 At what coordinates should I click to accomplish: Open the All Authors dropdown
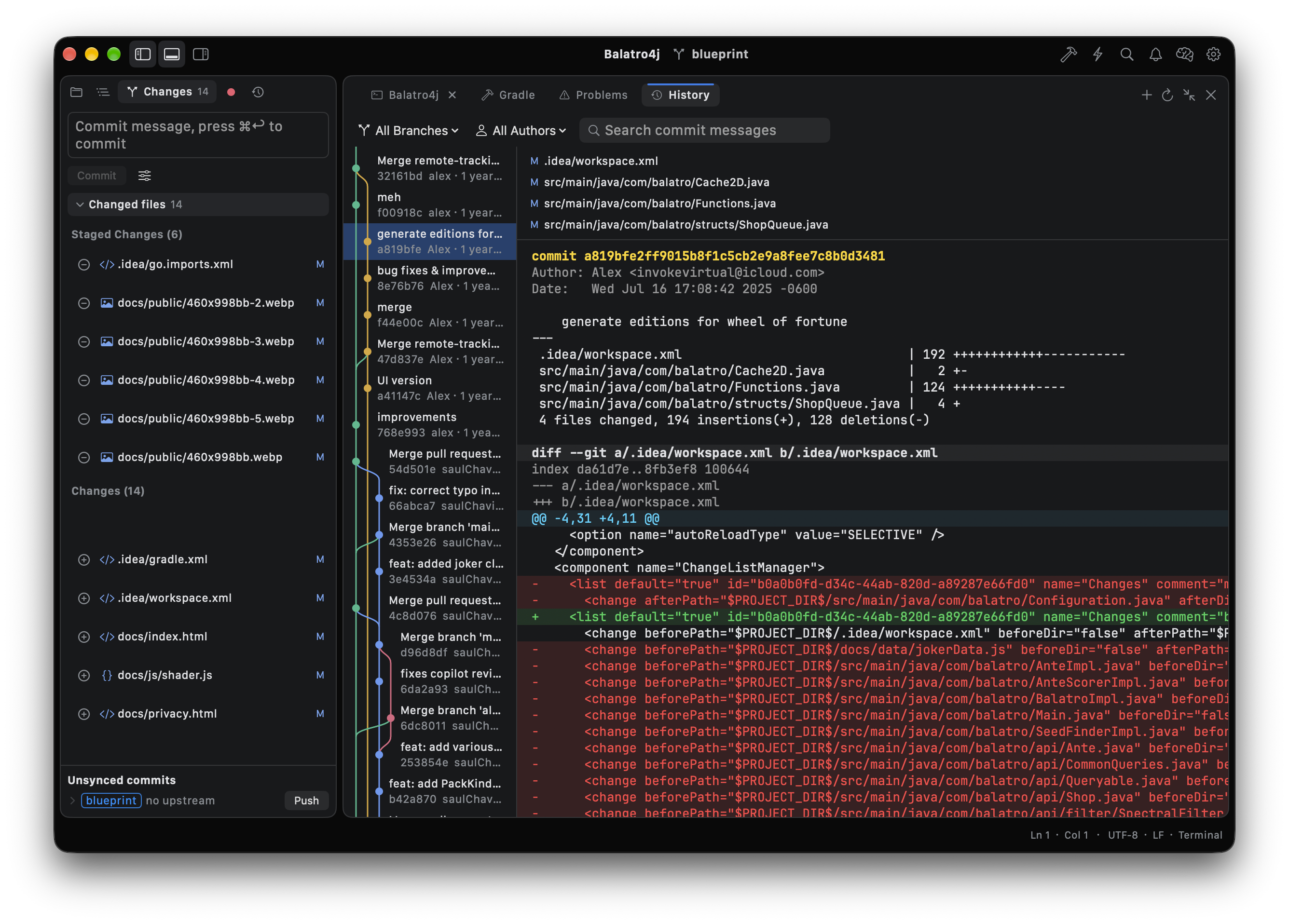(521, 130)
